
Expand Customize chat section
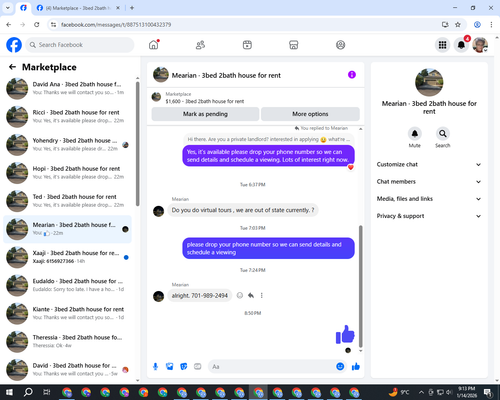point(429,164)
